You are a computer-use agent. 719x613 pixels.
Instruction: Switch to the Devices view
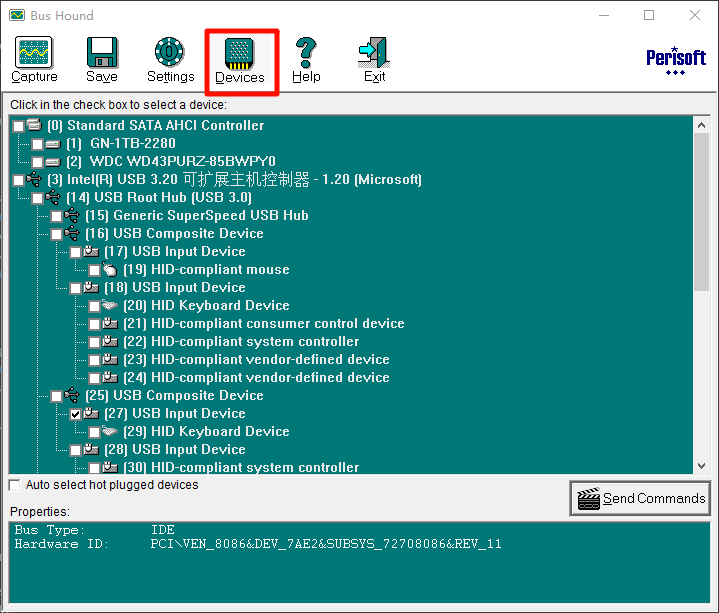[240, 61]
